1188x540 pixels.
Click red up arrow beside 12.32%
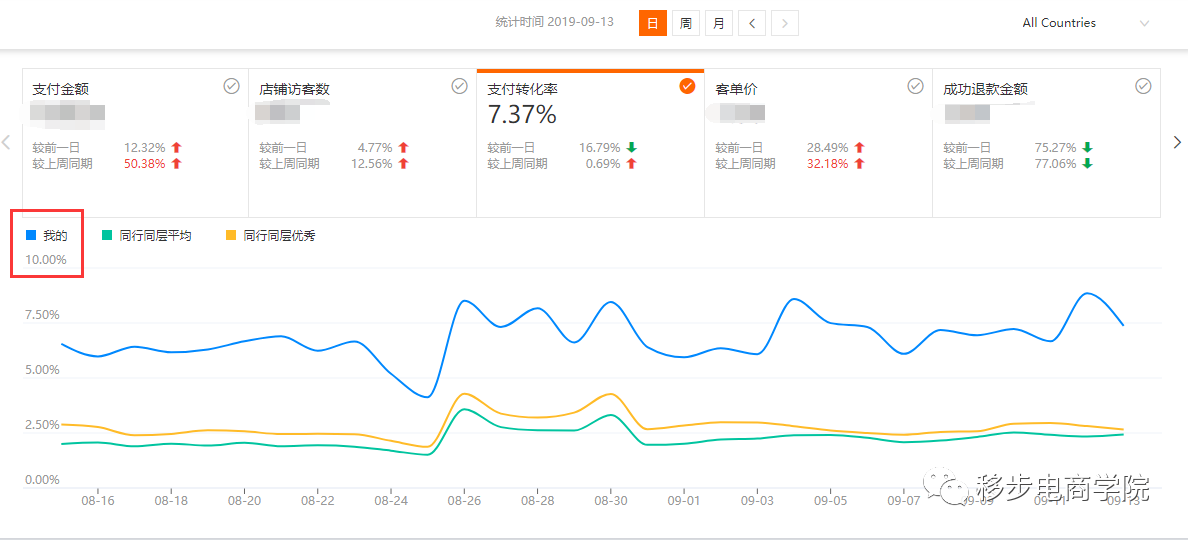(x=176, y=148)
